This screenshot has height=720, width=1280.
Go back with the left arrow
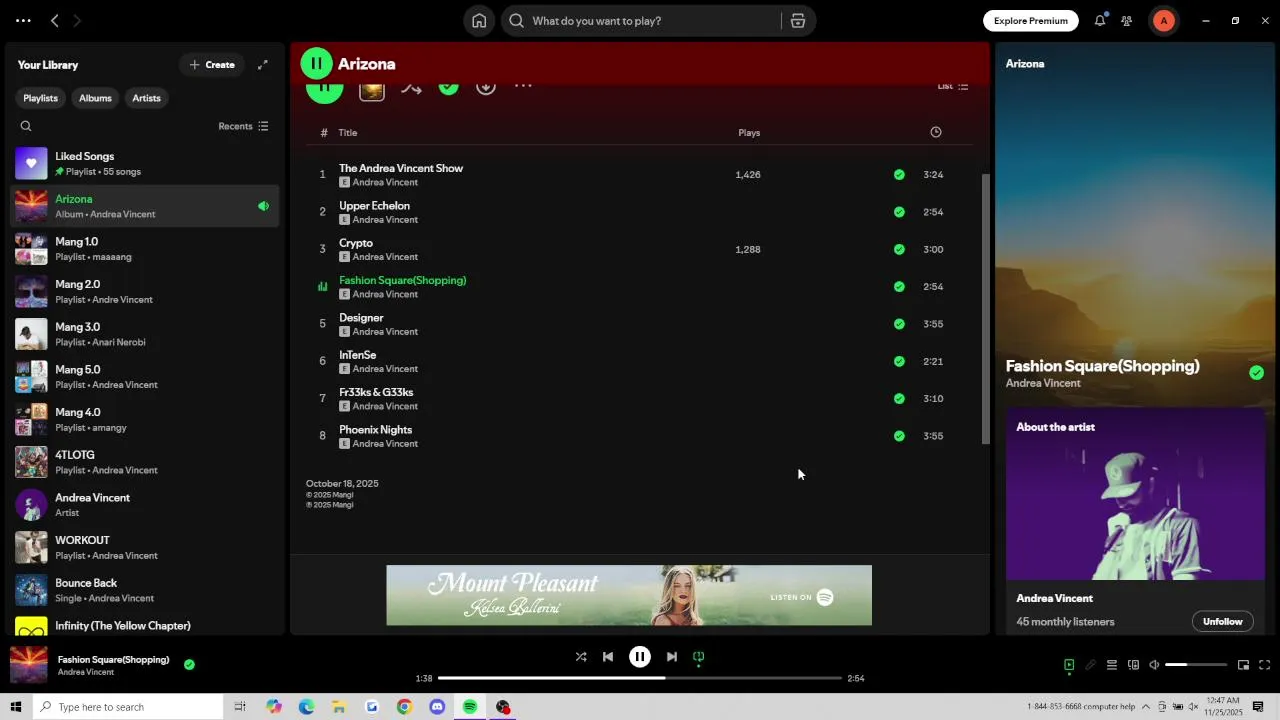55,21
